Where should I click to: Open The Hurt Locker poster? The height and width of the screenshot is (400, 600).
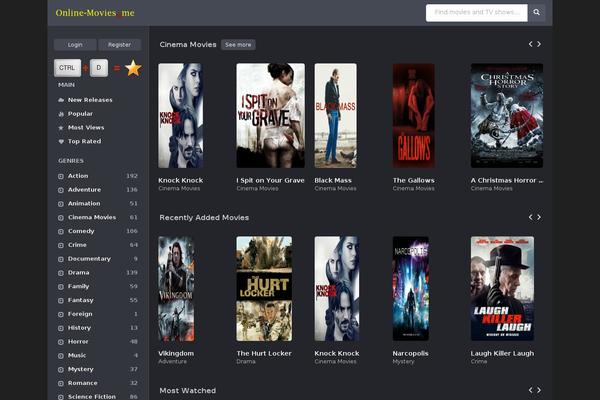(x=264, y=289)
